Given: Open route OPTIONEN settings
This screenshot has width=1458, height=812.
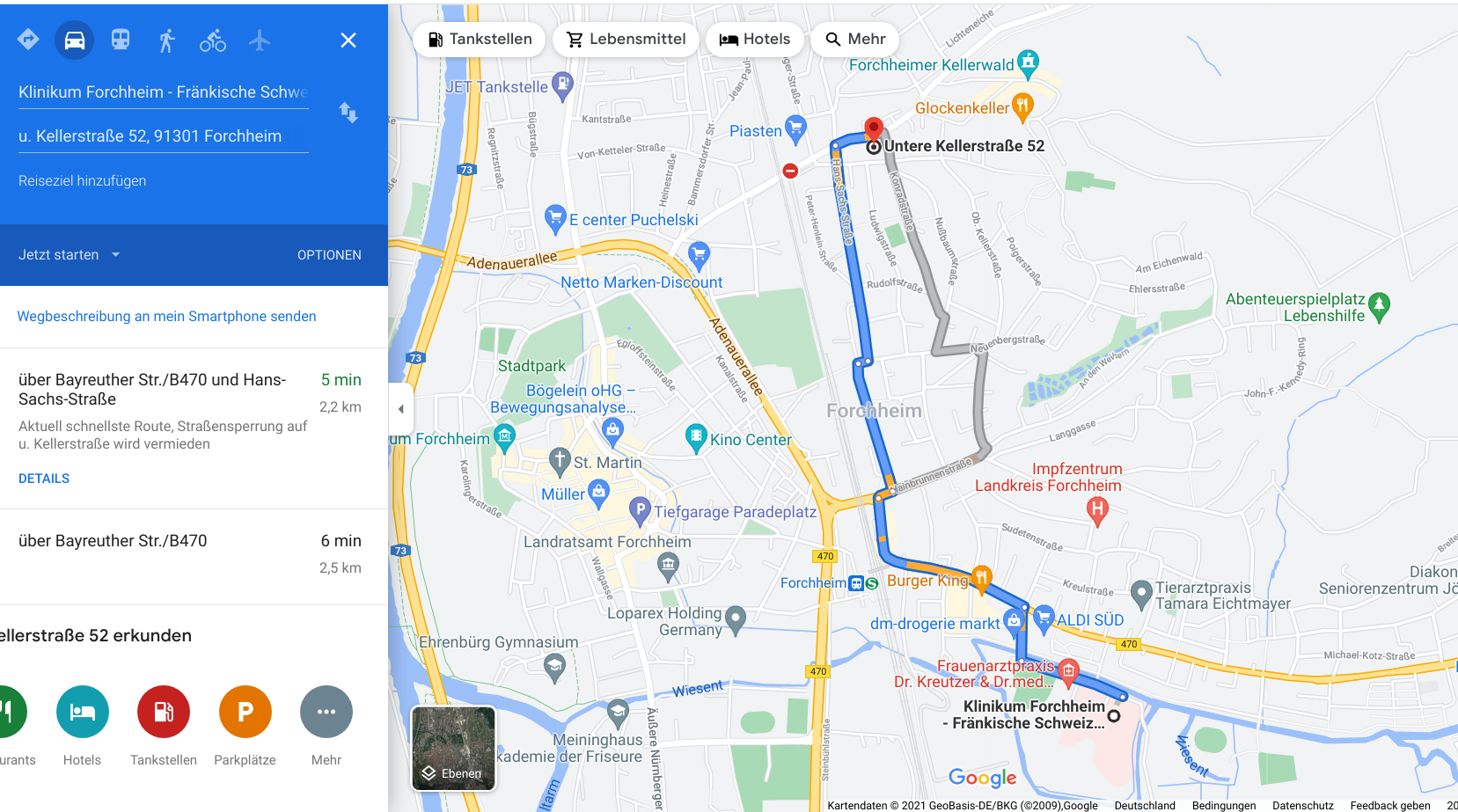Looking at the screenshot, I should click(x=329, y=255).
